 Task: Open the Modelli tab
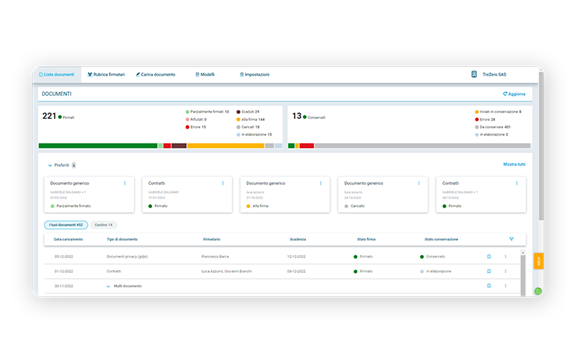[205, 75]
